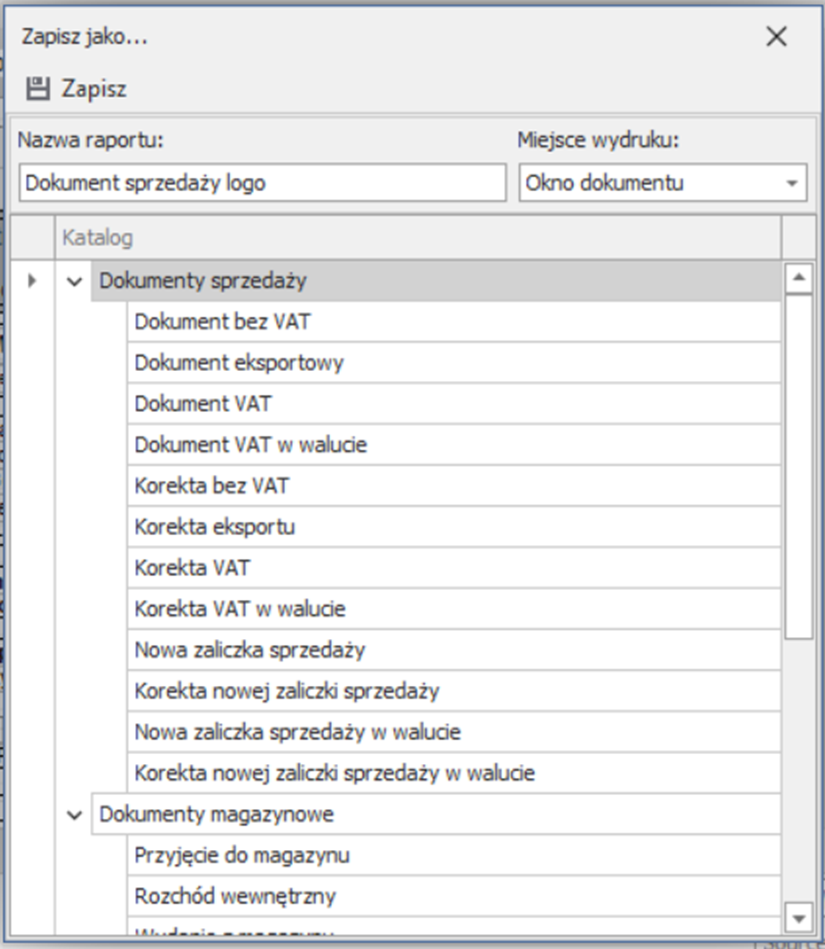Image resolution: width=825 pixels, height=949 pixels.
Task: Choose Korekta nowej zaliczki sprzedaży w walucie
Action: click(334, 773)
